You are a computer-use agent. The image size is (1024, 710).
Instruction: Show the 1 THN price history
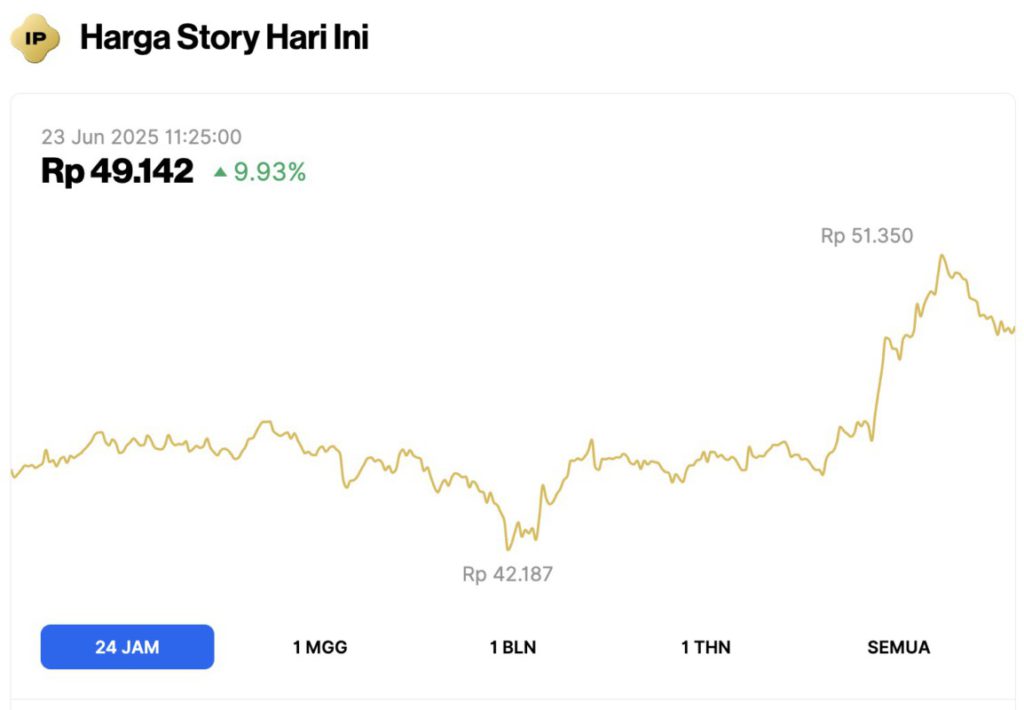point(706,647)
